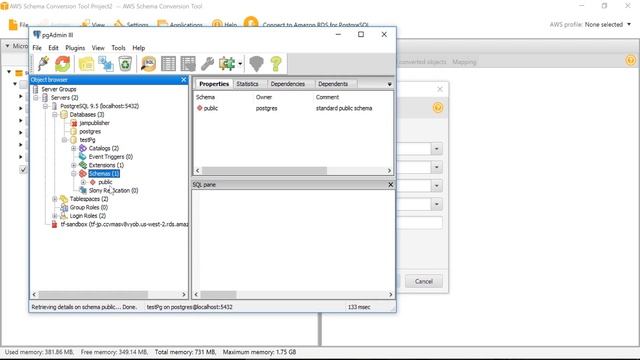This screenshot has height=360, width=640.
Task: Expand the Extensions (1) node
Action: coord(73,165)
